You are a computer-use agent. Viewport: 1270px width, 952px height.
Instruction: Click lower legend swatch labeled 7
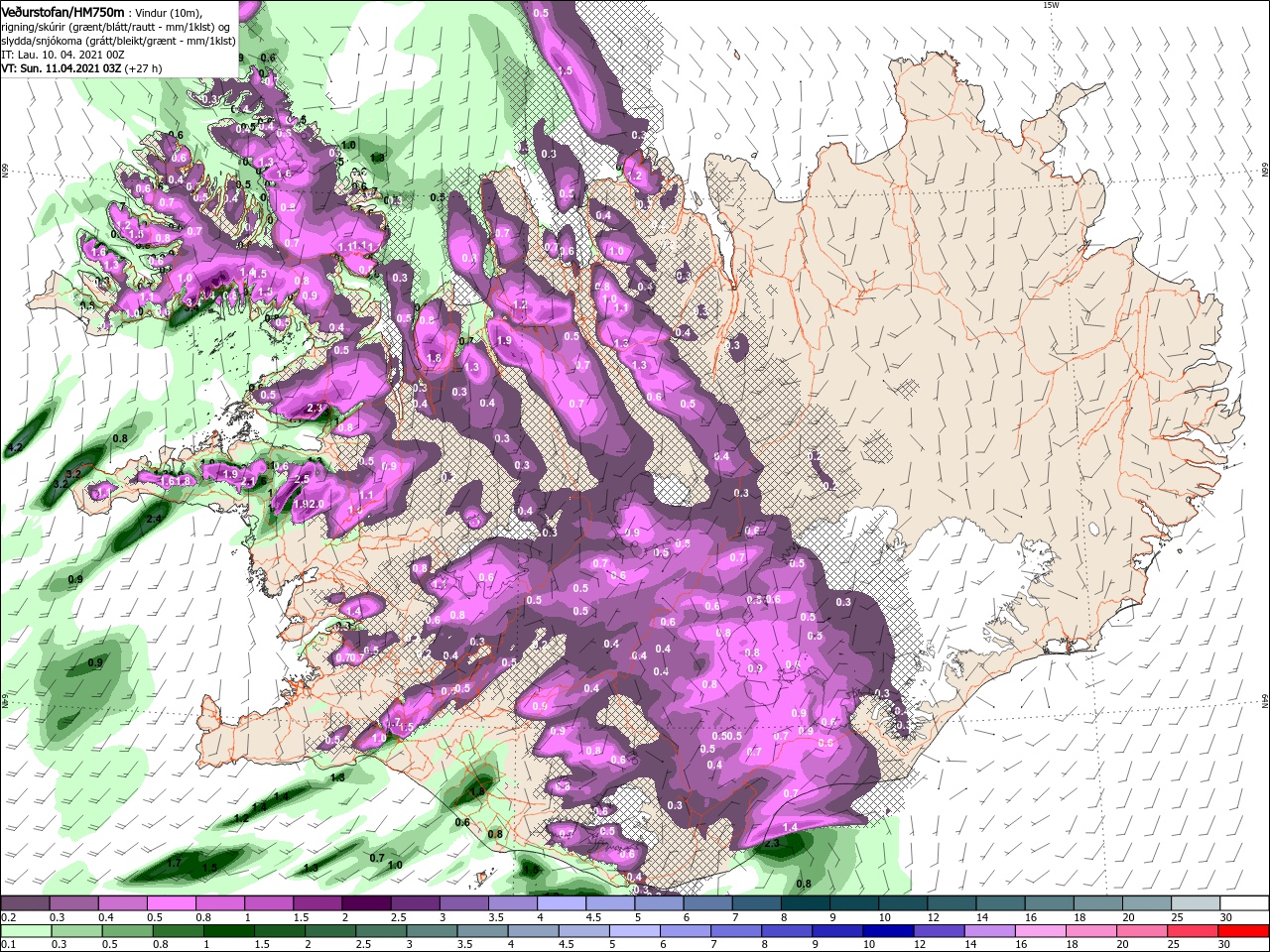[737, 930]
